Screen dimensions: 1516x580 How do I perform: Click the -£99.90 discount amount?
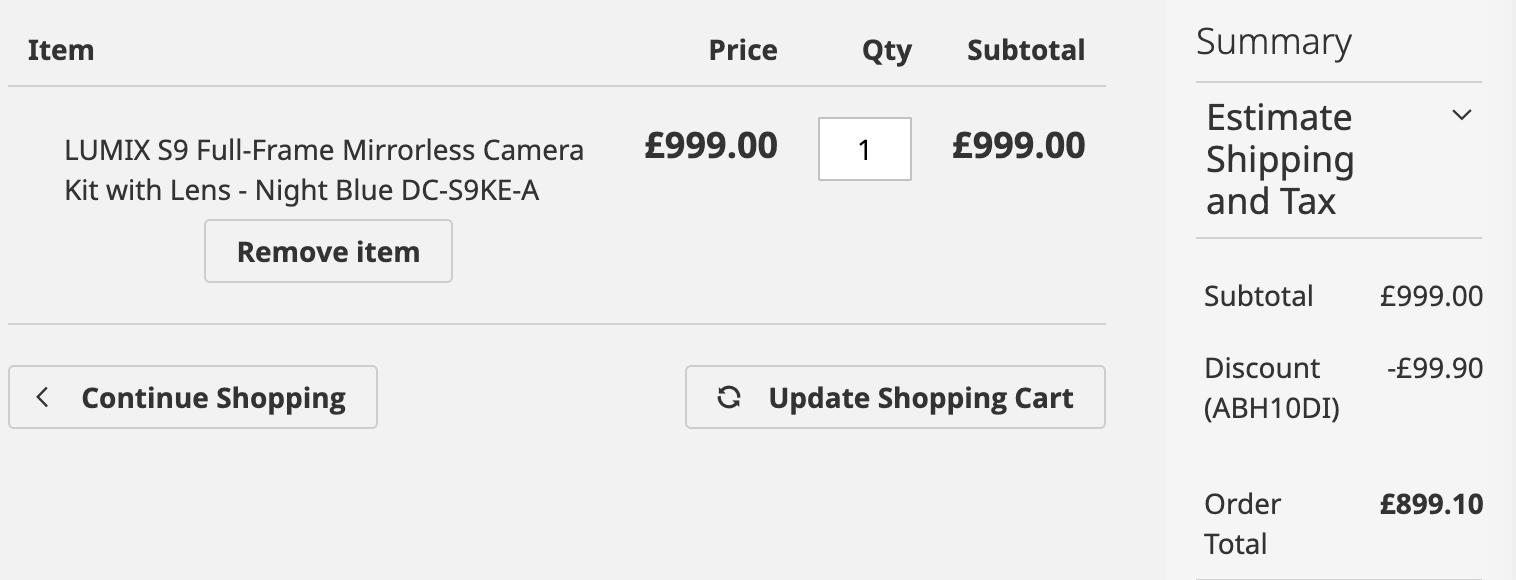(x=1435, y=368)
